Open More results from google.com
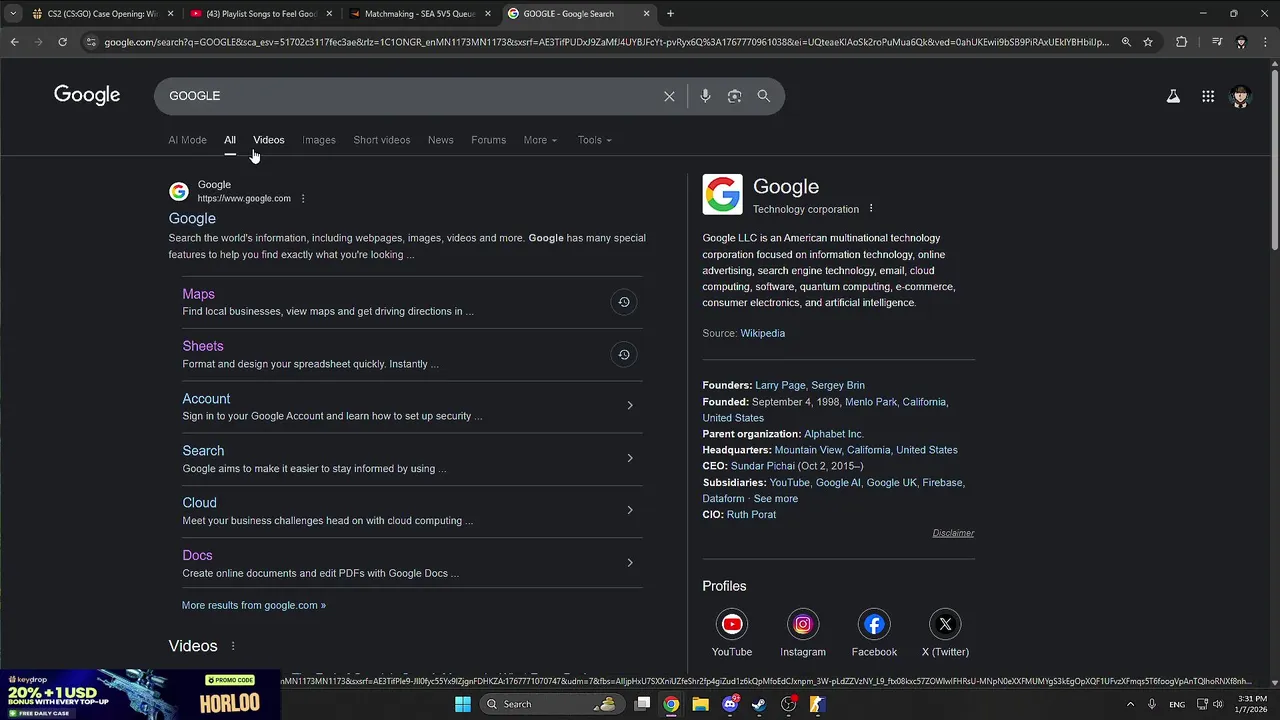Viewport: 1280px width, 720px height. (254, 605)
